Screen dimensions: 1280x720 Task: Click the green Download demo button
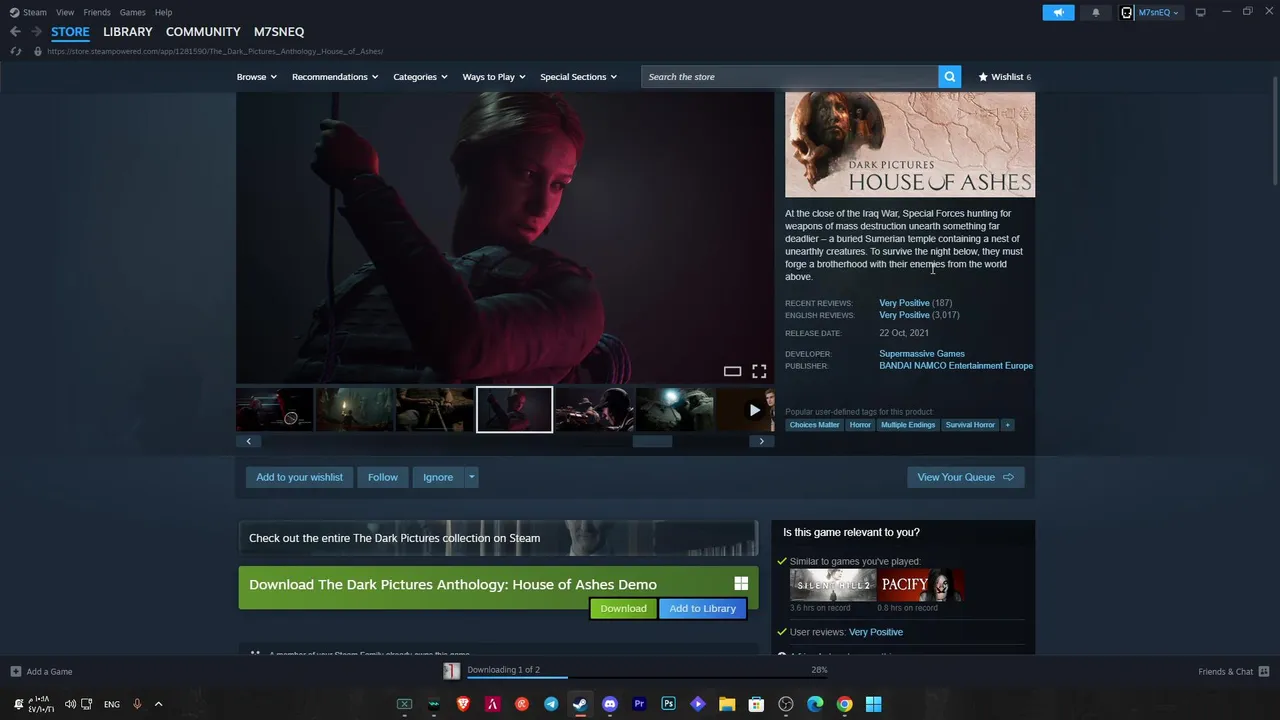point(623,608)
